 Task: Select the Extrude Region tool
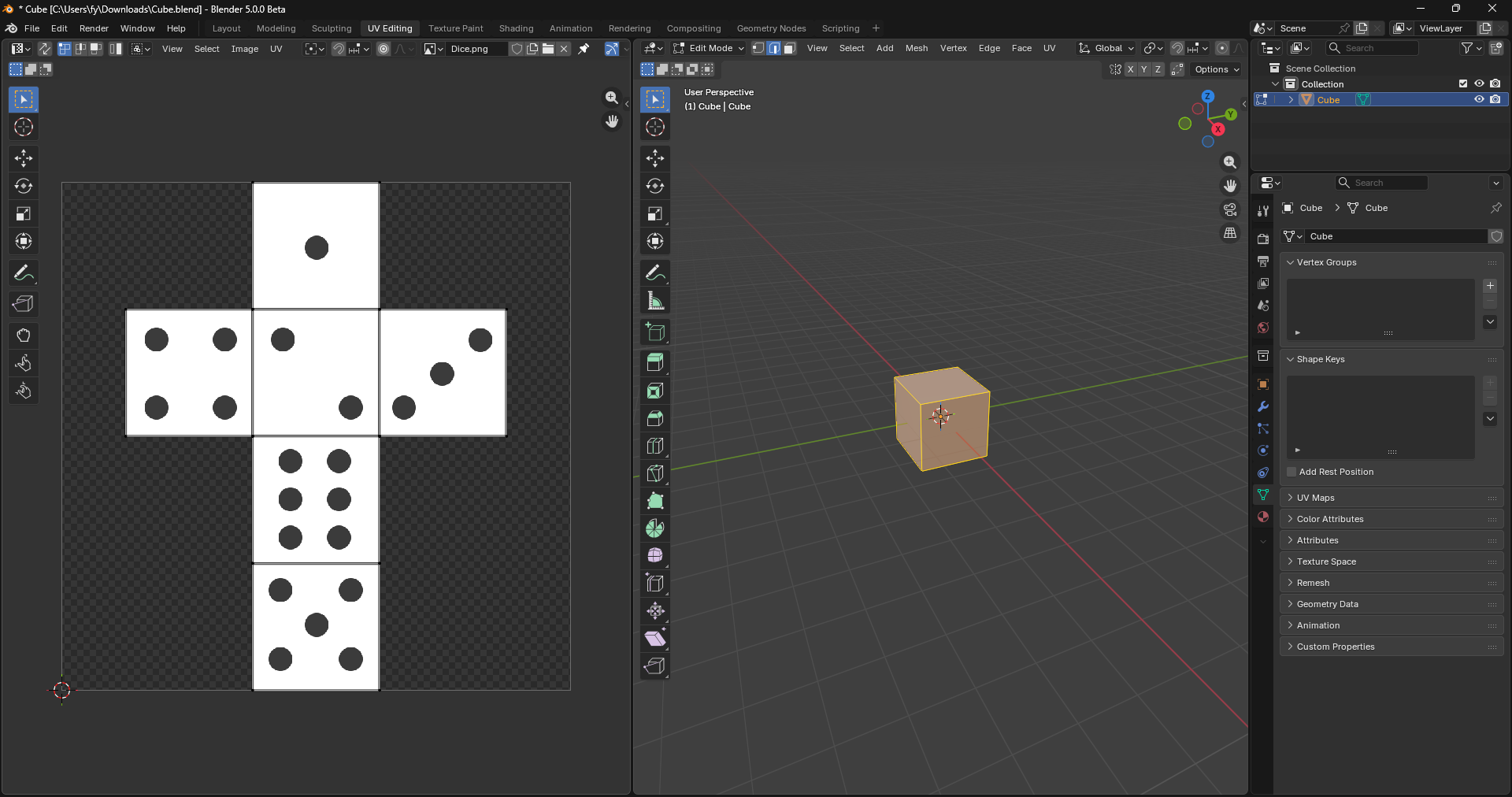[x=654, y=363]
